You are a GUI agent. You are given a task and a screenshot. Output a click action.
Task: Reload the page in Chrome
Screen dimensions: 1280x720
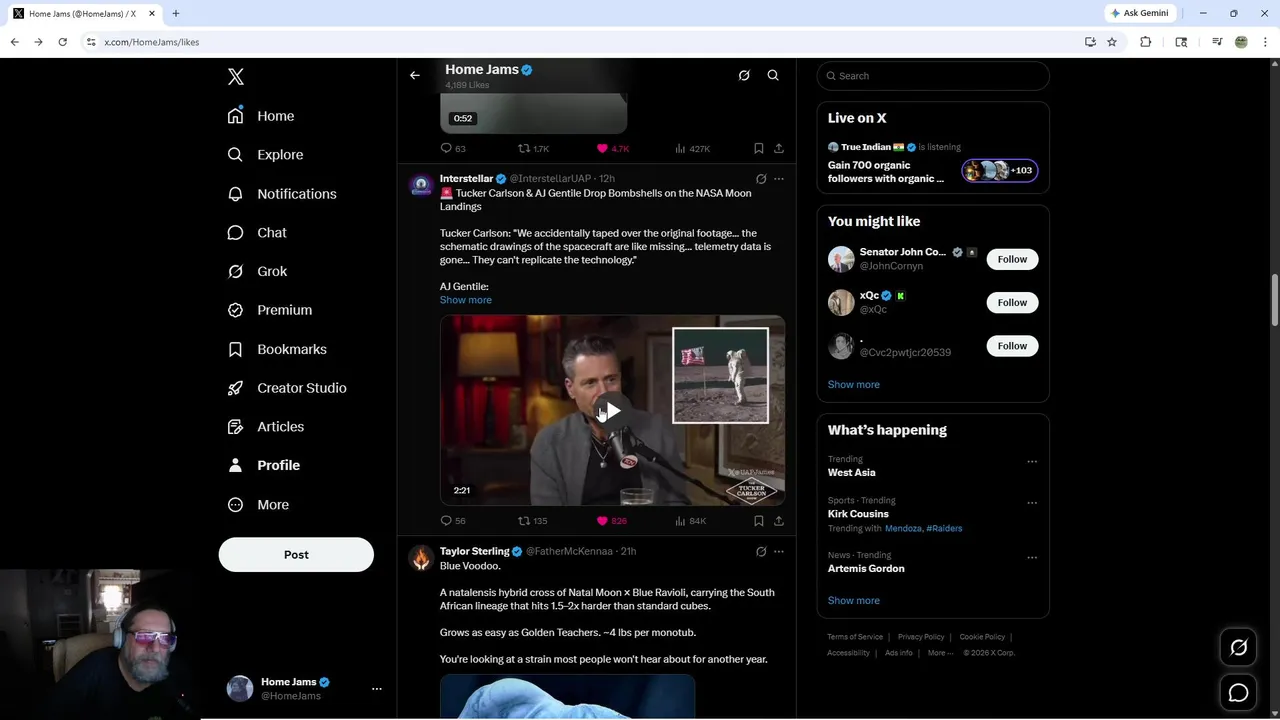[x=62, y=42]
